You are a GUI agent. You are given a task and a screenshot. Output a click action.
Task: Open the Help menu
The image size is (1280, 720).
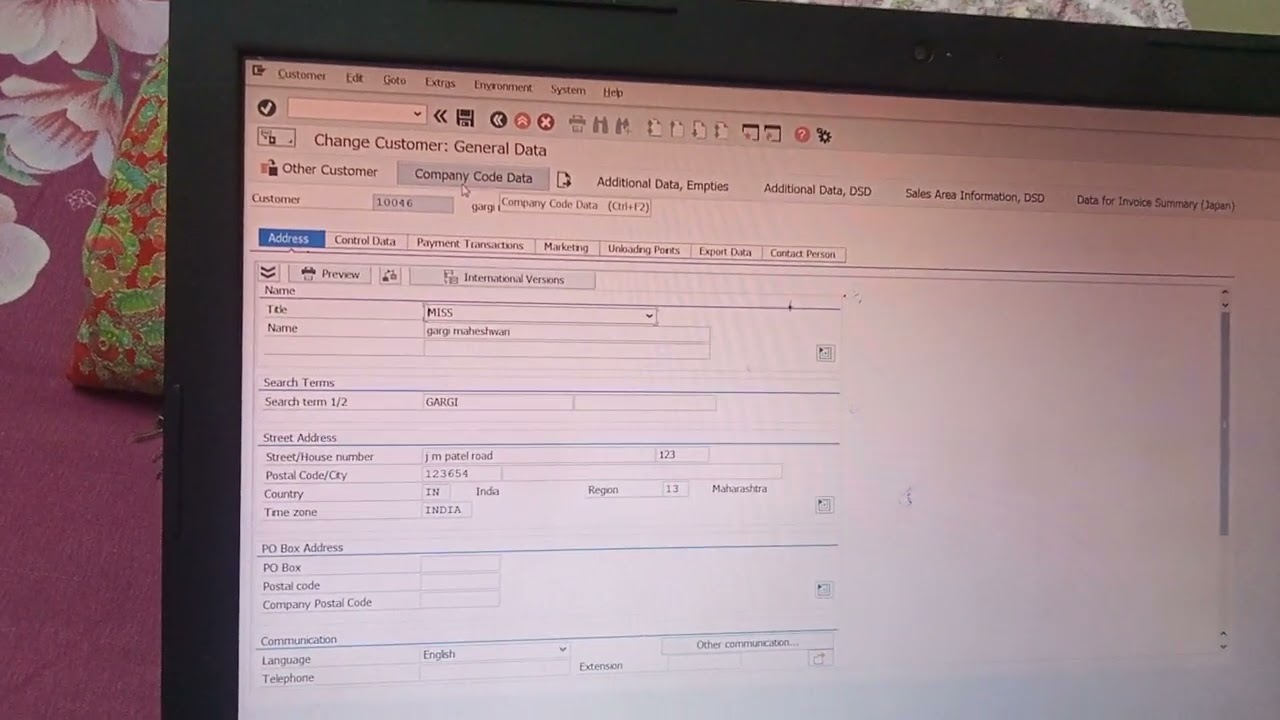pyautogui.click(x=613, y=92)
